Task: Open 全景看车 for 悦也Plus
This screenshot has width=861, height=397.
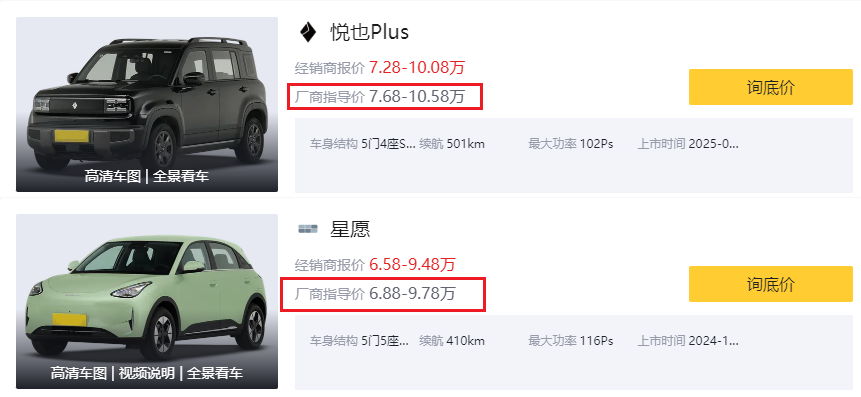Action: click(181, 176)
